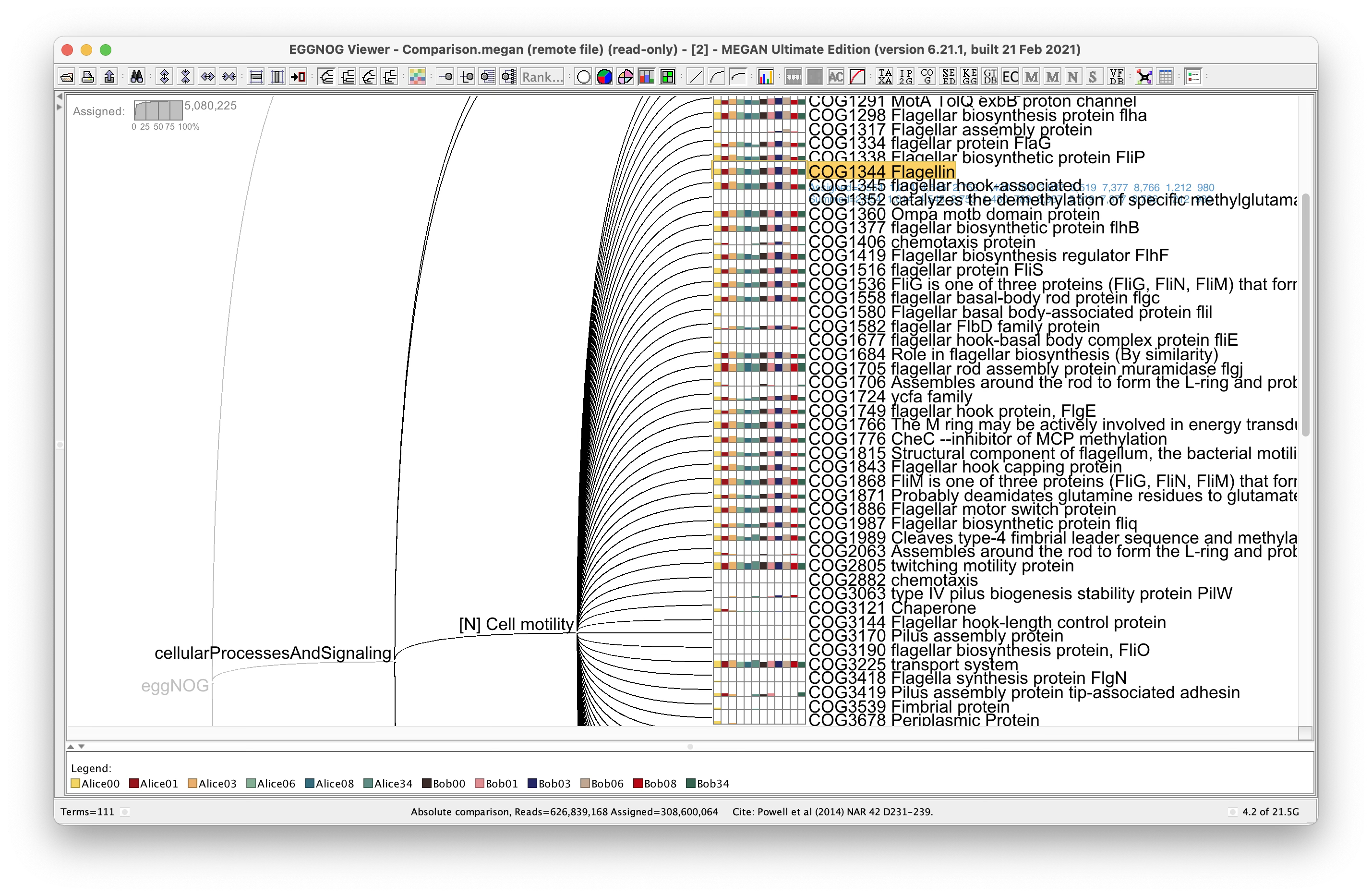1372x896 pixels.
Task: Select the coxcomb node drawing icon
Action: pos(626,77)
